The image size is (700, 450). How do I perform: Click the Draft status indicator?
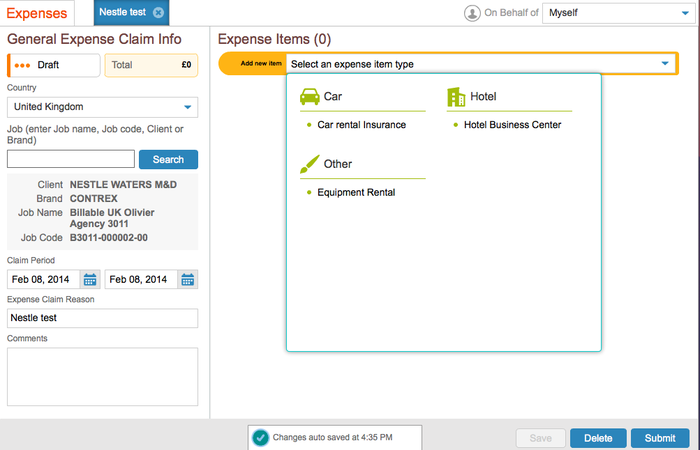tap(54, 65)
